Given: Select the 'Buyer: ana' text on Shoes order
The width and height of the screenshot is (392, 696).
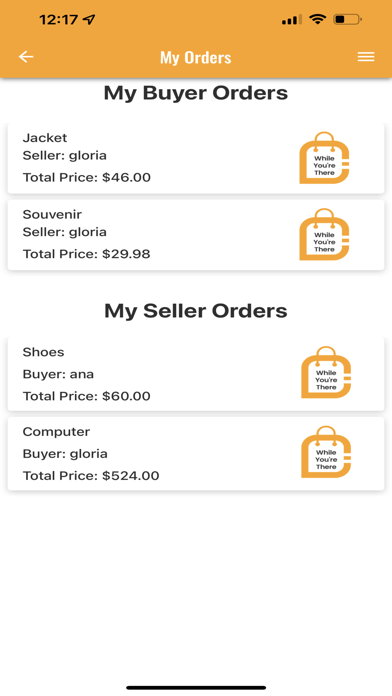Looking at the screenshot, I should (x=58, y=374).
